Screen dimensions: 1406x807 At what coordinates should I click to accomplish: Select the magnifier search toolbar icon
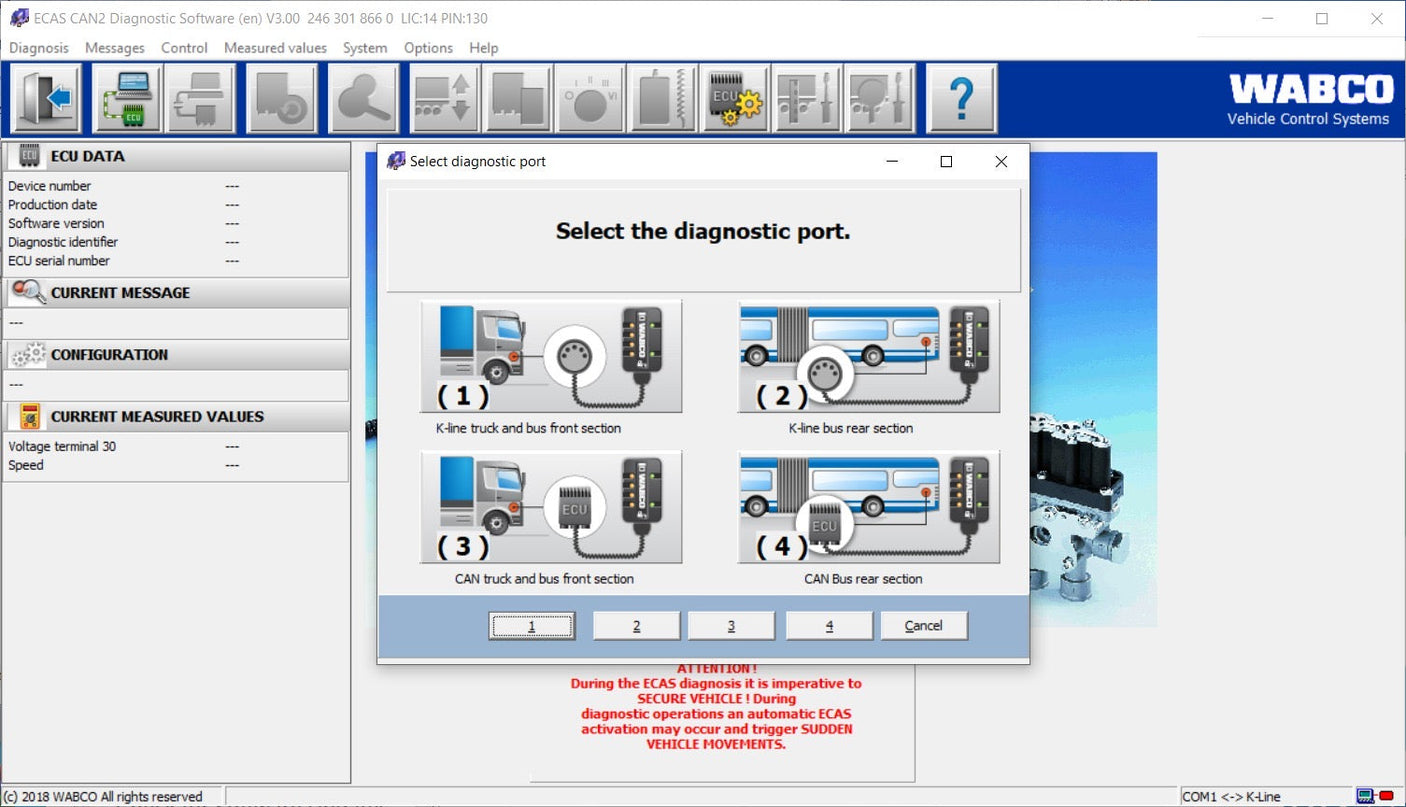(364, 97)
